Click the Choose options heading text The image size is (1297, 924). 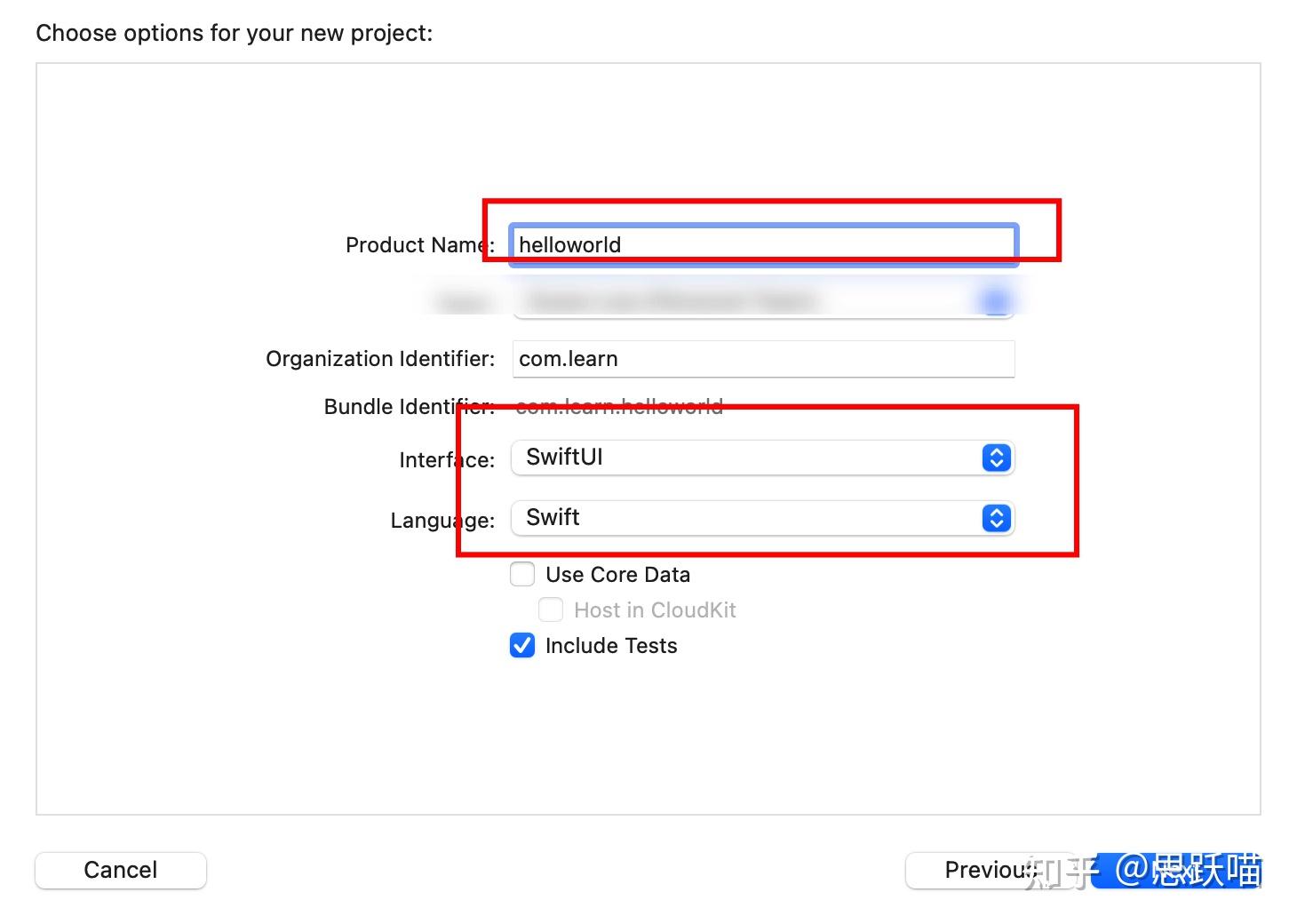click(x=235, y=33)
